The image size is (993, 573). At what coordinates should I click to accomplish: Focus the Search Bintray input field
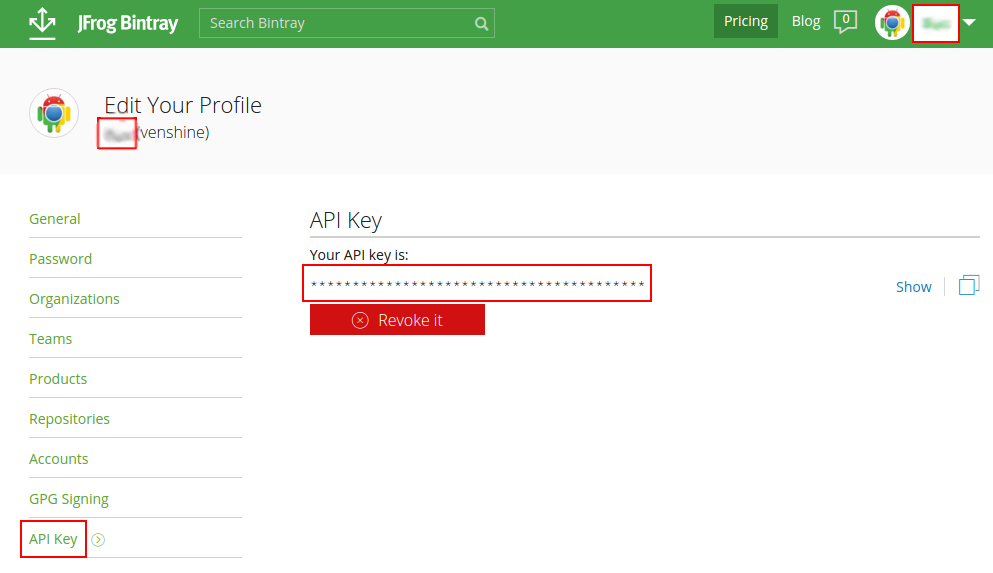click(346, 23)
